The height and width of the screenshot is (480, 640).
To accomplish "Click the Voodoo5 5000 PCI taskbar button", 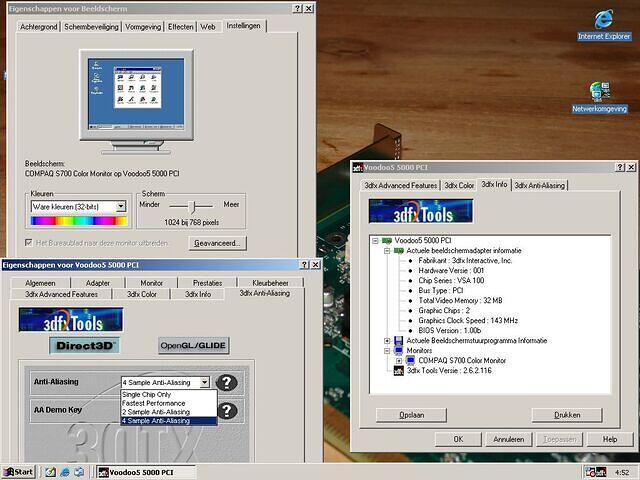I will (x=147, y=472).
